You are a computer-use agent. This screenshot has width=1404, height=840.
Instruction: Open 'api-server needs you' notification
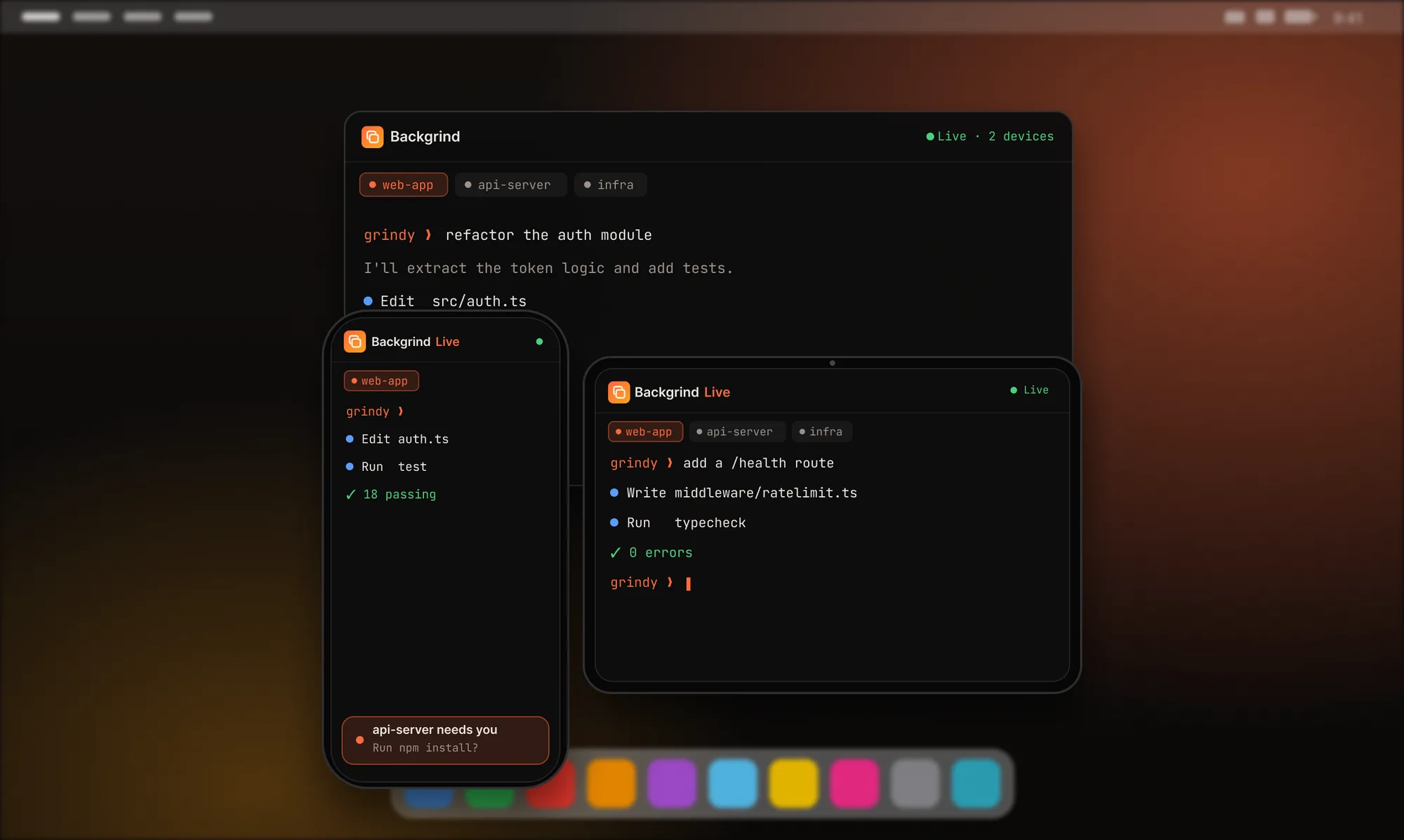[x=445, y=740]
